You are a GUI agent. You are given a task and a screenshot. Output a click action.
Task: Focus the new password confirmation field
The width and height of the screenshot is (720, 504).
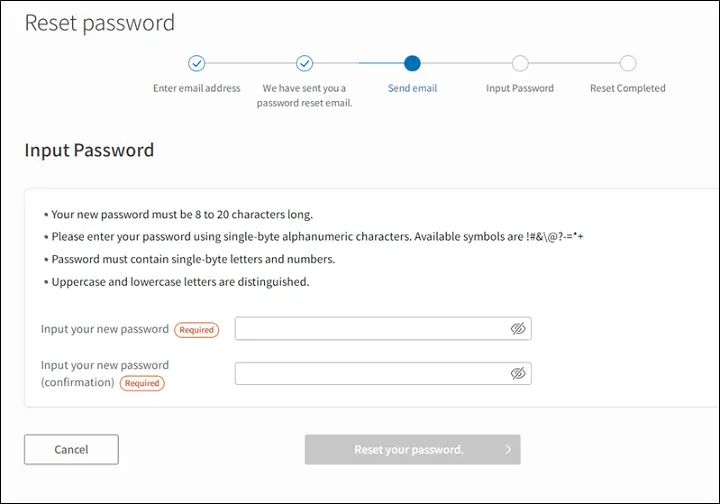(383, 374)
